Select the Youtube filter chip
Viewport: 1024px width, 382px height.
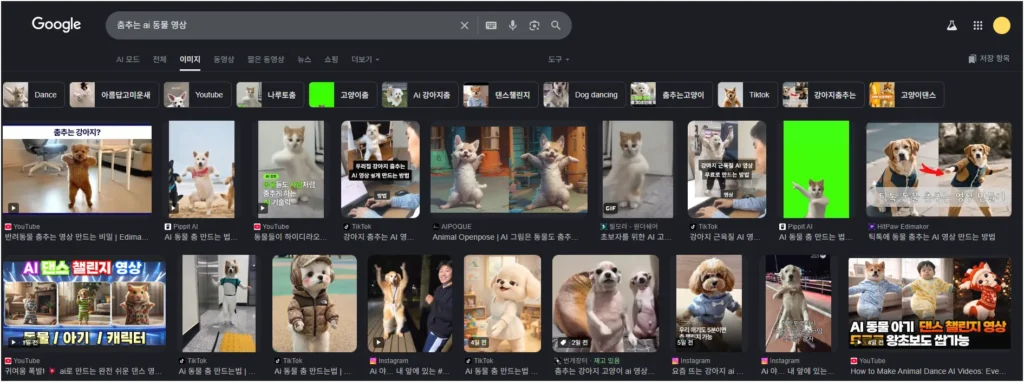197,95
